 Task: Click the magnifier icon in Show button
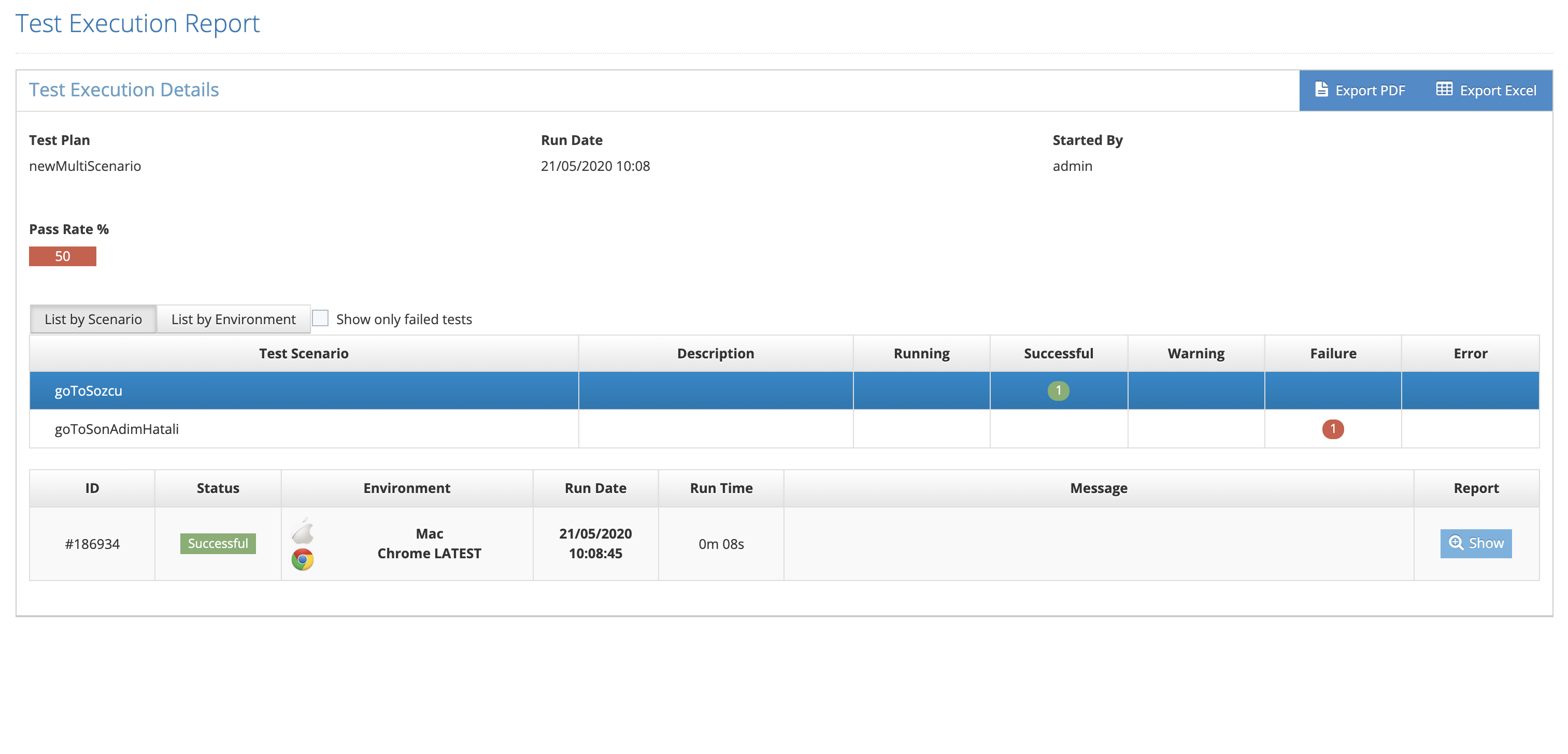click(1456, 542)
